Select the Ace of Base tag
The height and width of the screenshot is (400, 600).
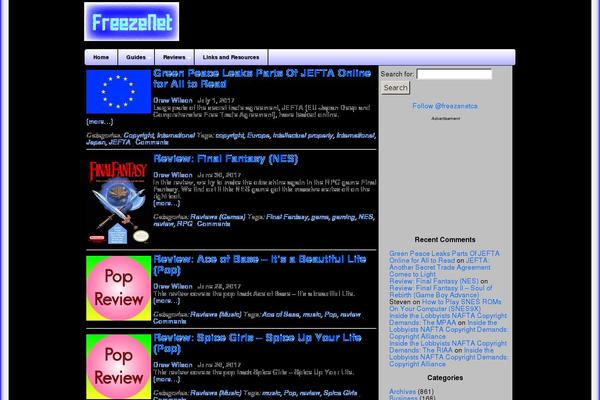pyautogui.click(x=280, y=315)
